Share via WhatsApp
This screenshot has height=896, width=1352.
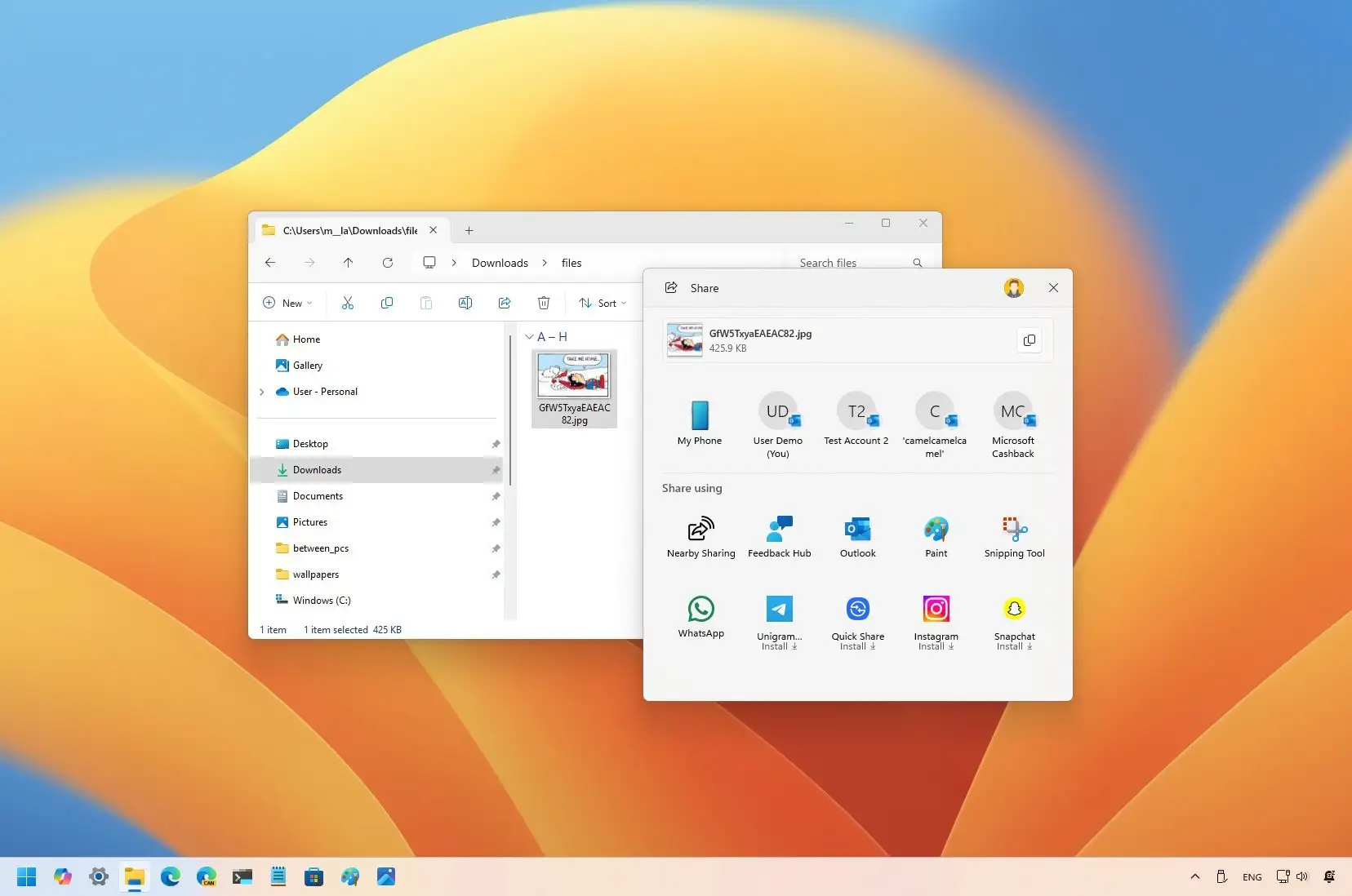[700, 617]
